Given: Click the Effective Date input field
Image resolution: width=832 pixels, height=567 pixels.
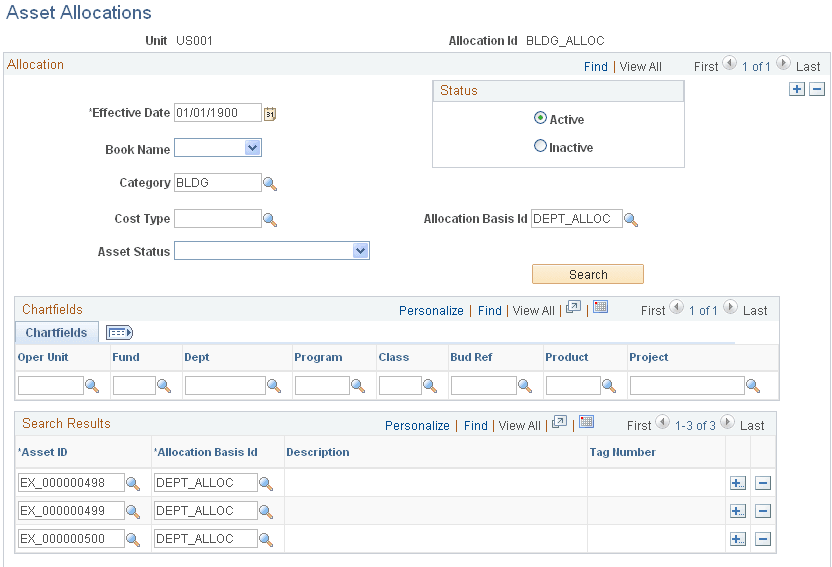Looking at the screenshot, I should (x=218, y=112).
